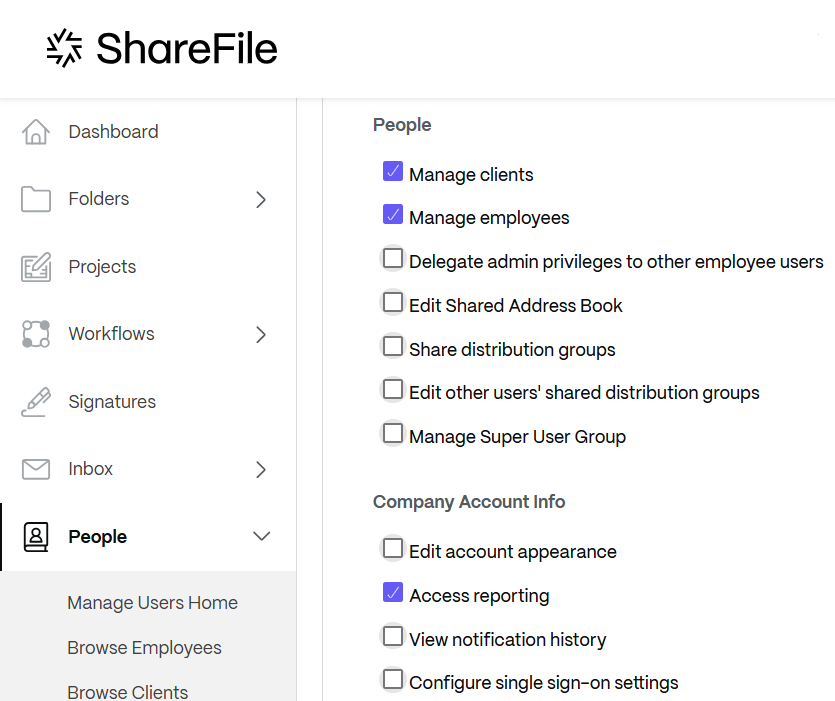This screenshot has width=835, height=701.
Task: Open Dashboard via its home icon
Action: tap(35, 131)
